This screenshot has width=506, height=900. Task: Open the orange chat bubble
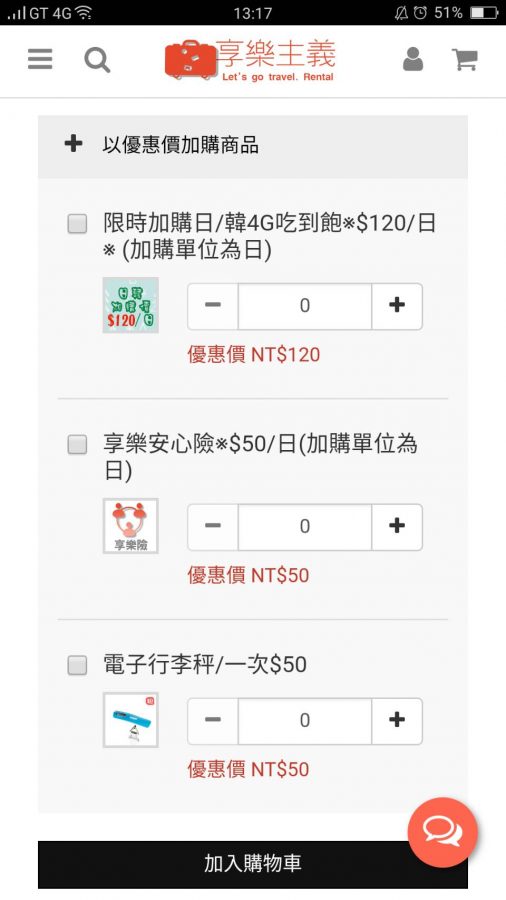[x=442, y=832]
